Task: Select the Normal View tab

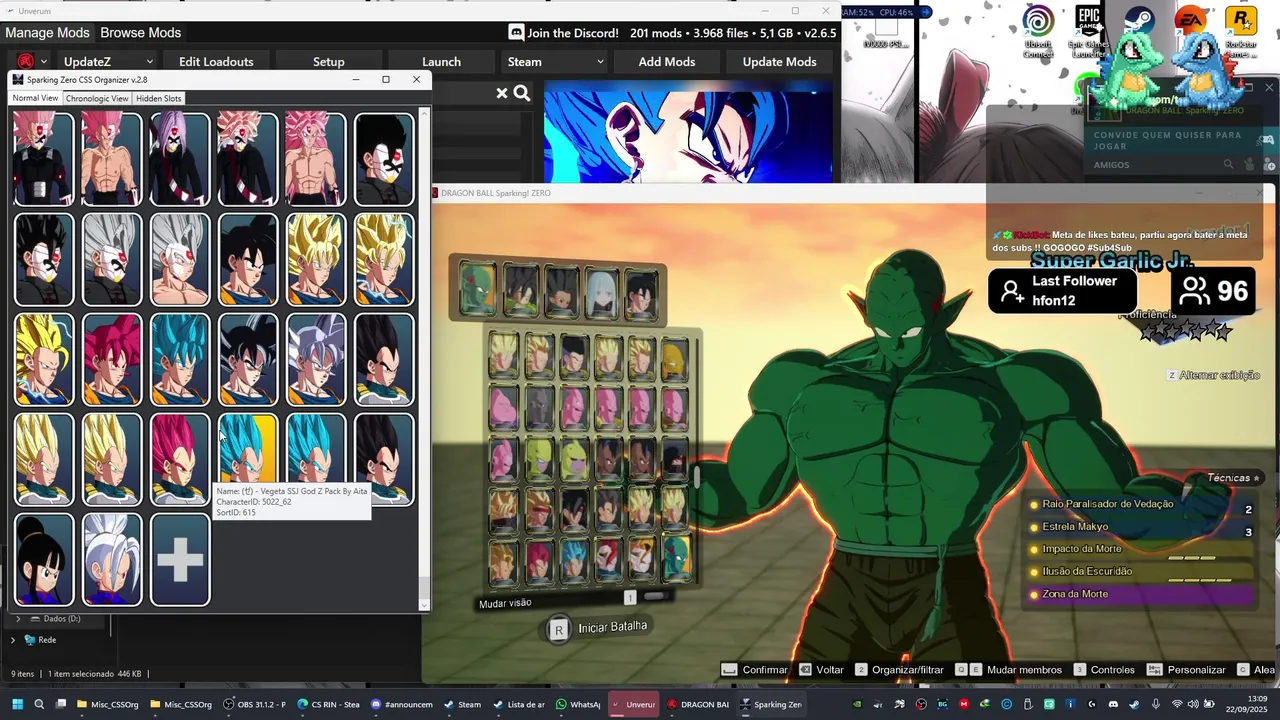Action: tap(35, 98)
